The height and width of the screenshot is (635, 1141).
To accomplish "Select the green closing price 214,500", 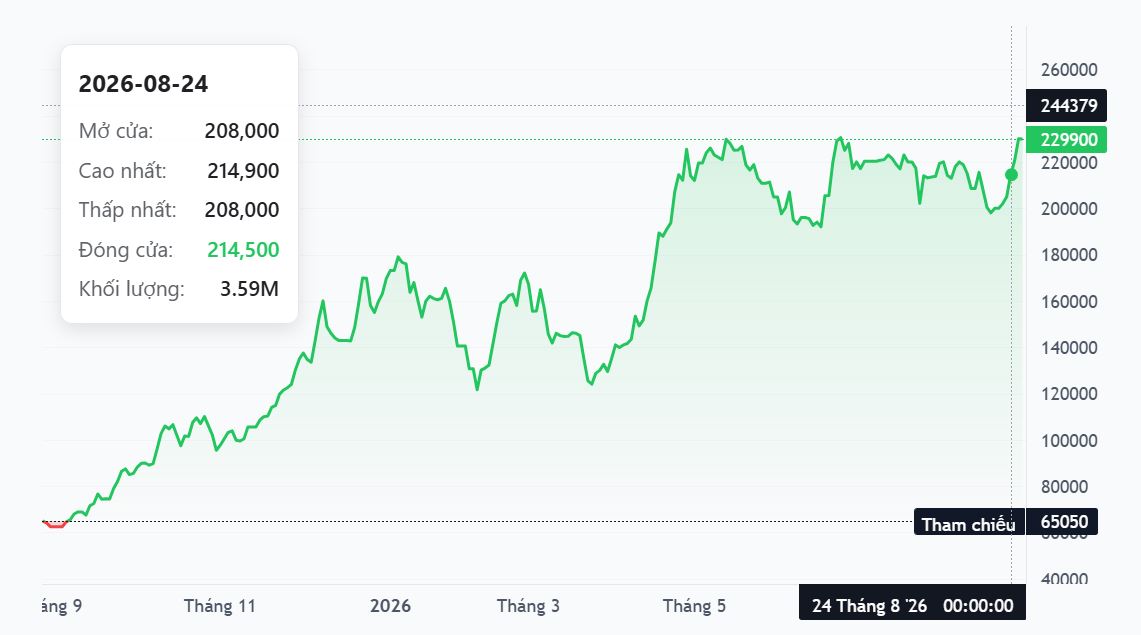I will (x=243, y=250).
